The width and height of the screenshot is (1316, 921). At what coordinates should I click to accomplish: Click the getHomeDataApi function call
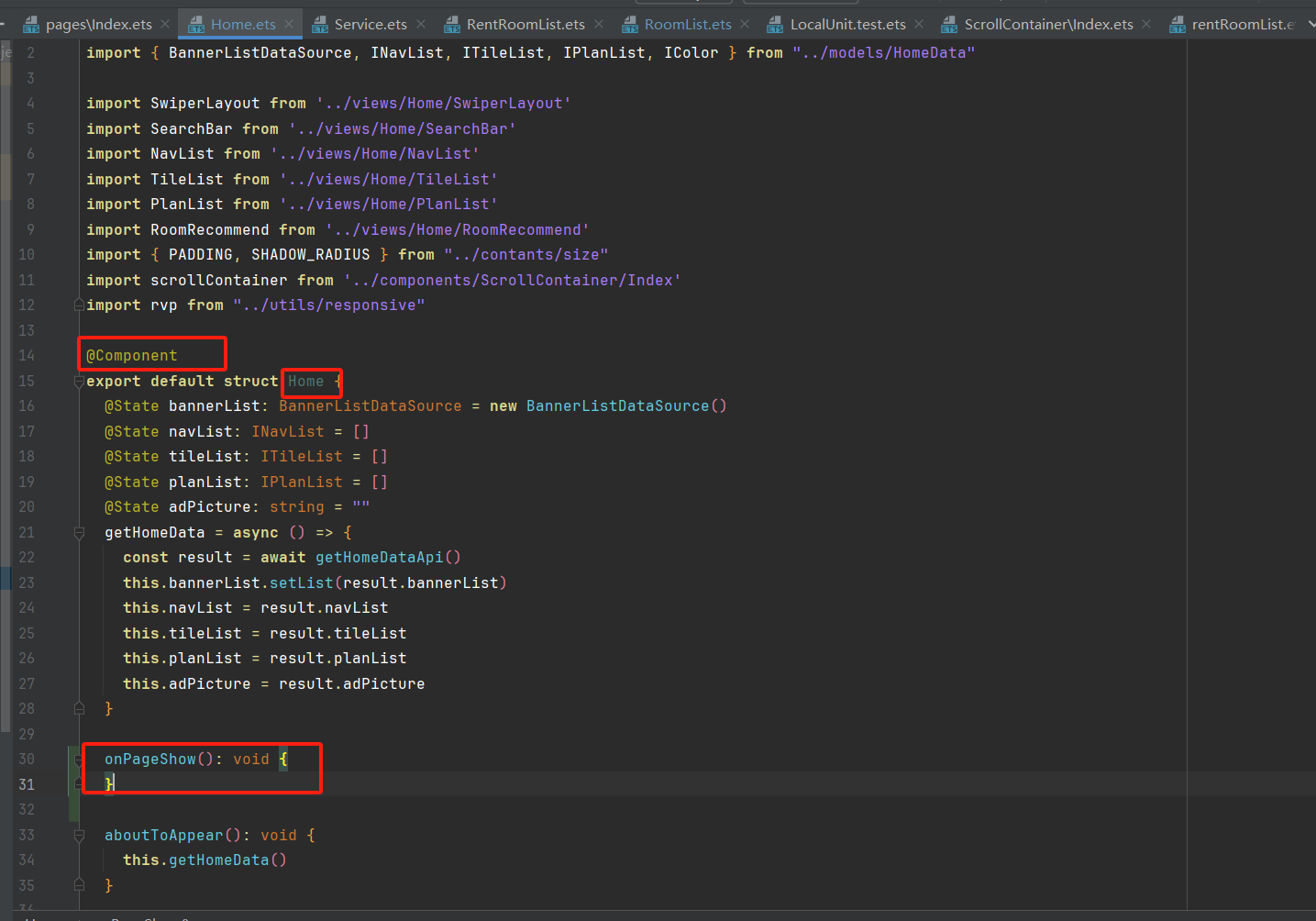[x=379, y=558]
